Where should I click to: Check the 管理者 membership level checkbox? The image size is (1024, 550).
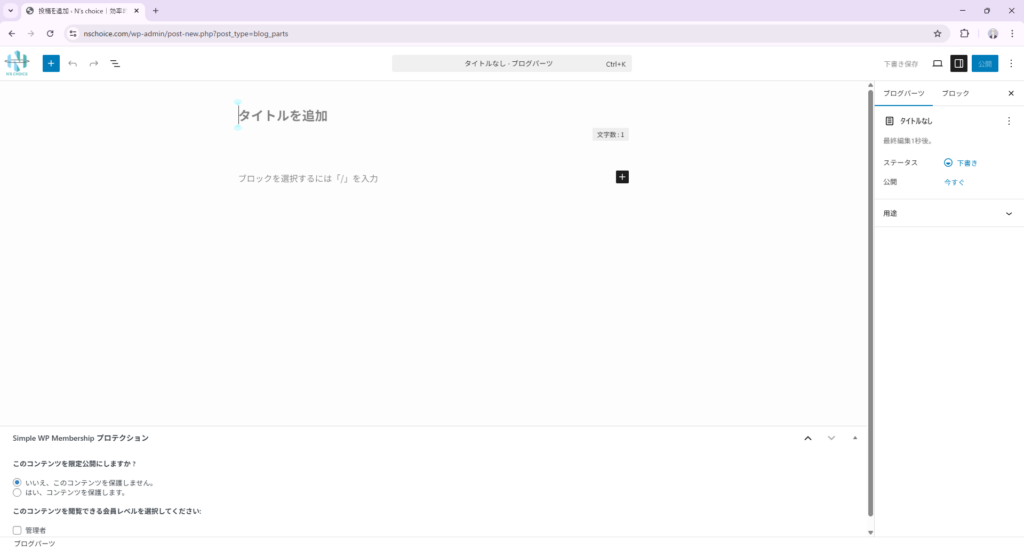(x=17, y=530)
